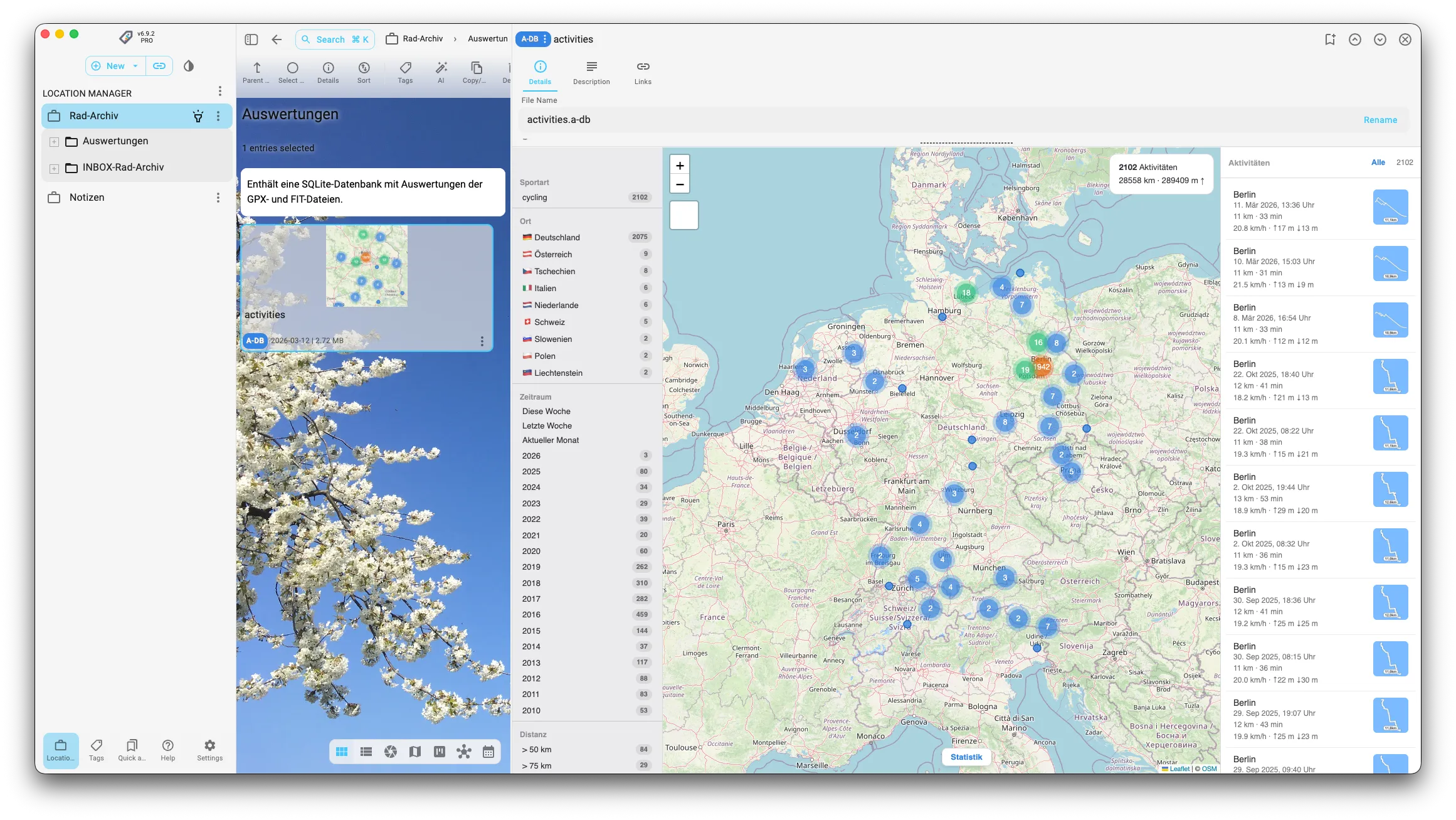
Task: Switch to calendar view at the bottom
Action: pyautogui.click(x=488, y=751)
